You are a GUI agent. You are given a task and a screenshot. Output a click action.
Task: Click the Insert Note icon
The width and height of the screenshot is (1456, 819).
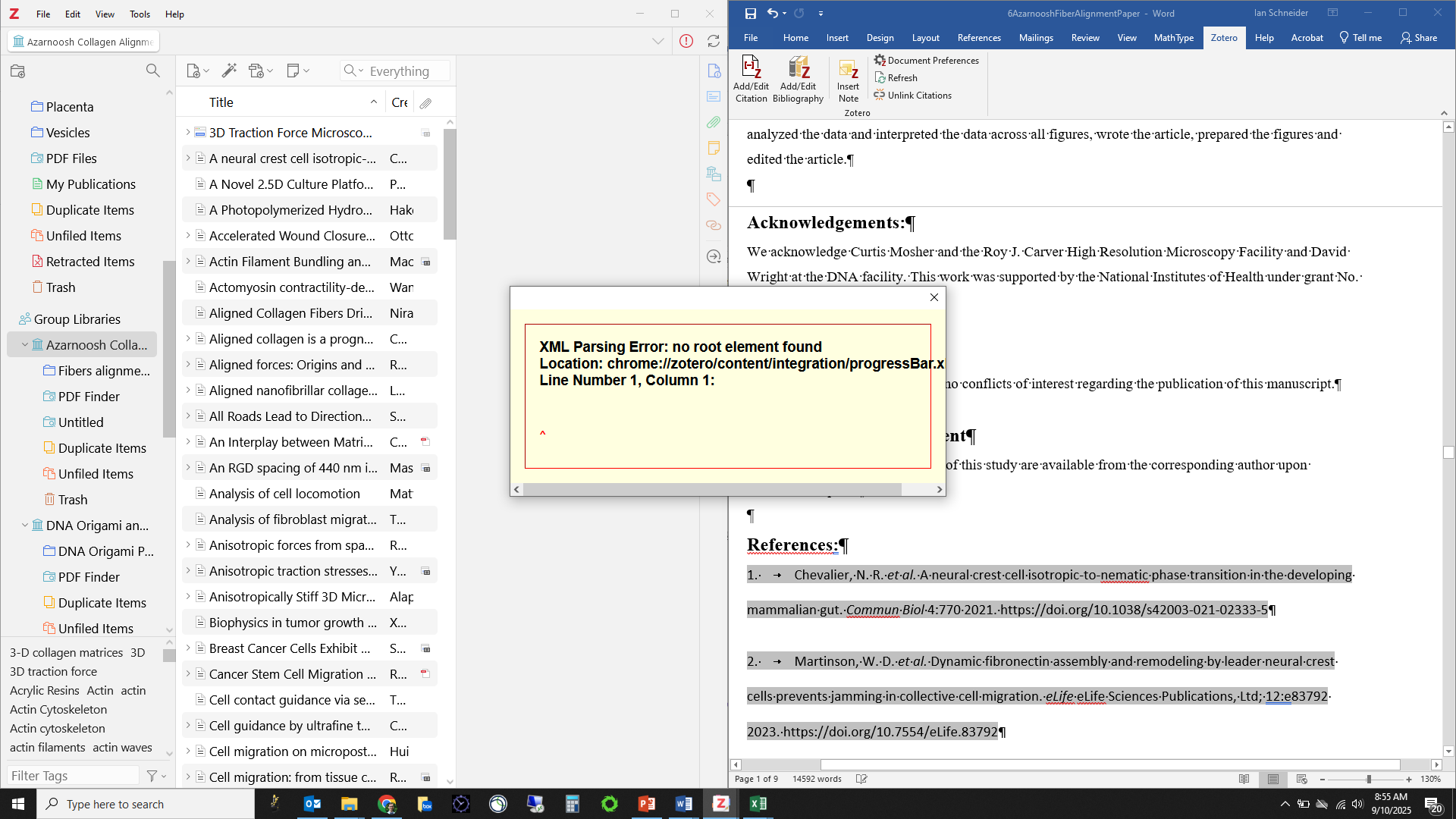tap(848, 78)
